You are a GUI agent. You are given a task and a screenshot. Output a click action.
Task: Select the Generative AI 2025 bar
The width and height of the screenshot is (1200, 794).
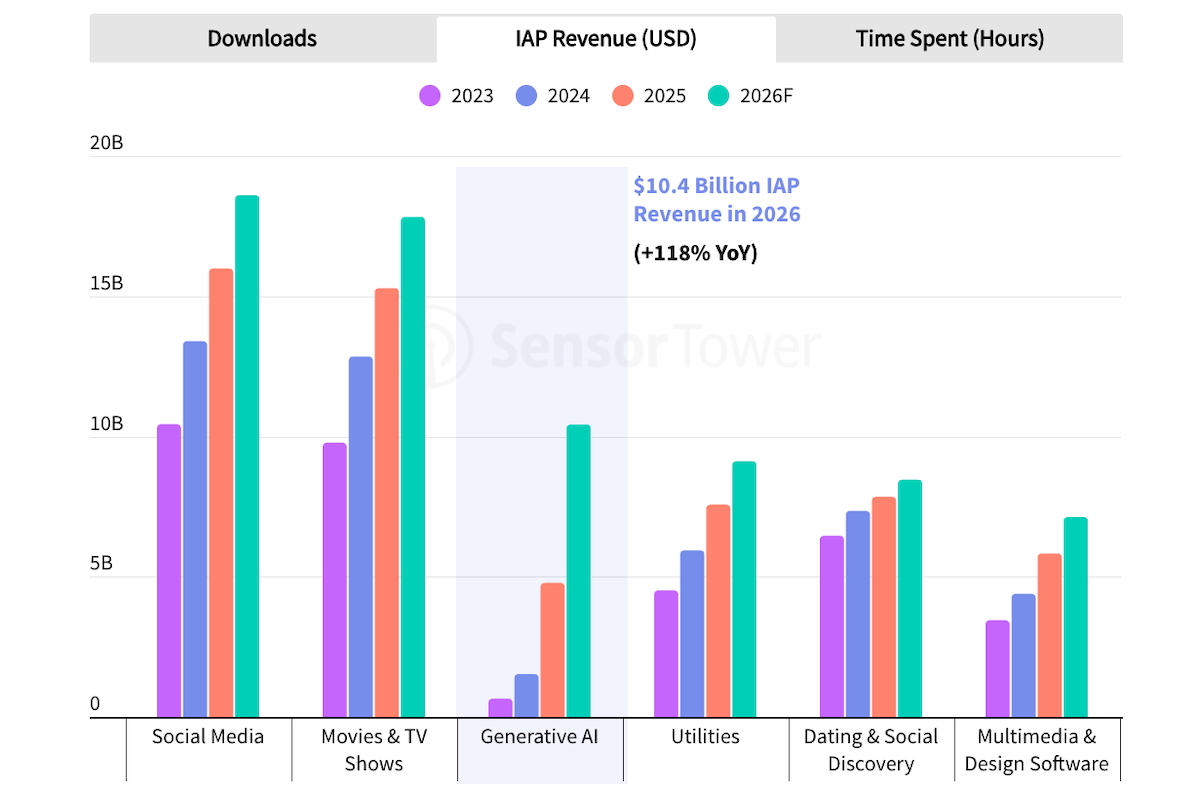(553, 650)
